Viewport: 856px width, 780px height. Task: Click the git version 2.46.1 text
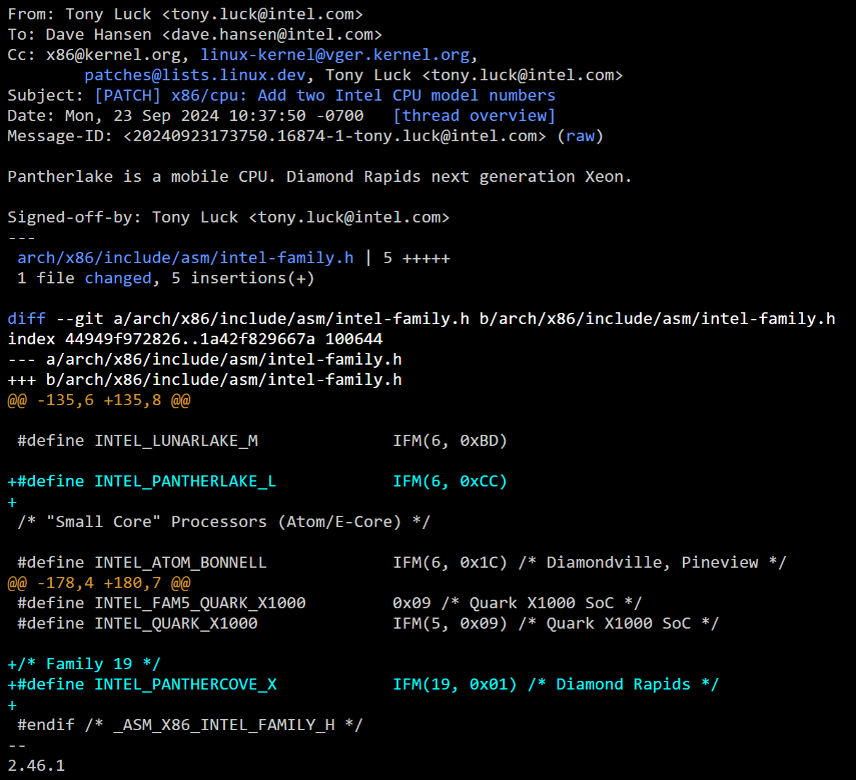click(x=36, y=766)
